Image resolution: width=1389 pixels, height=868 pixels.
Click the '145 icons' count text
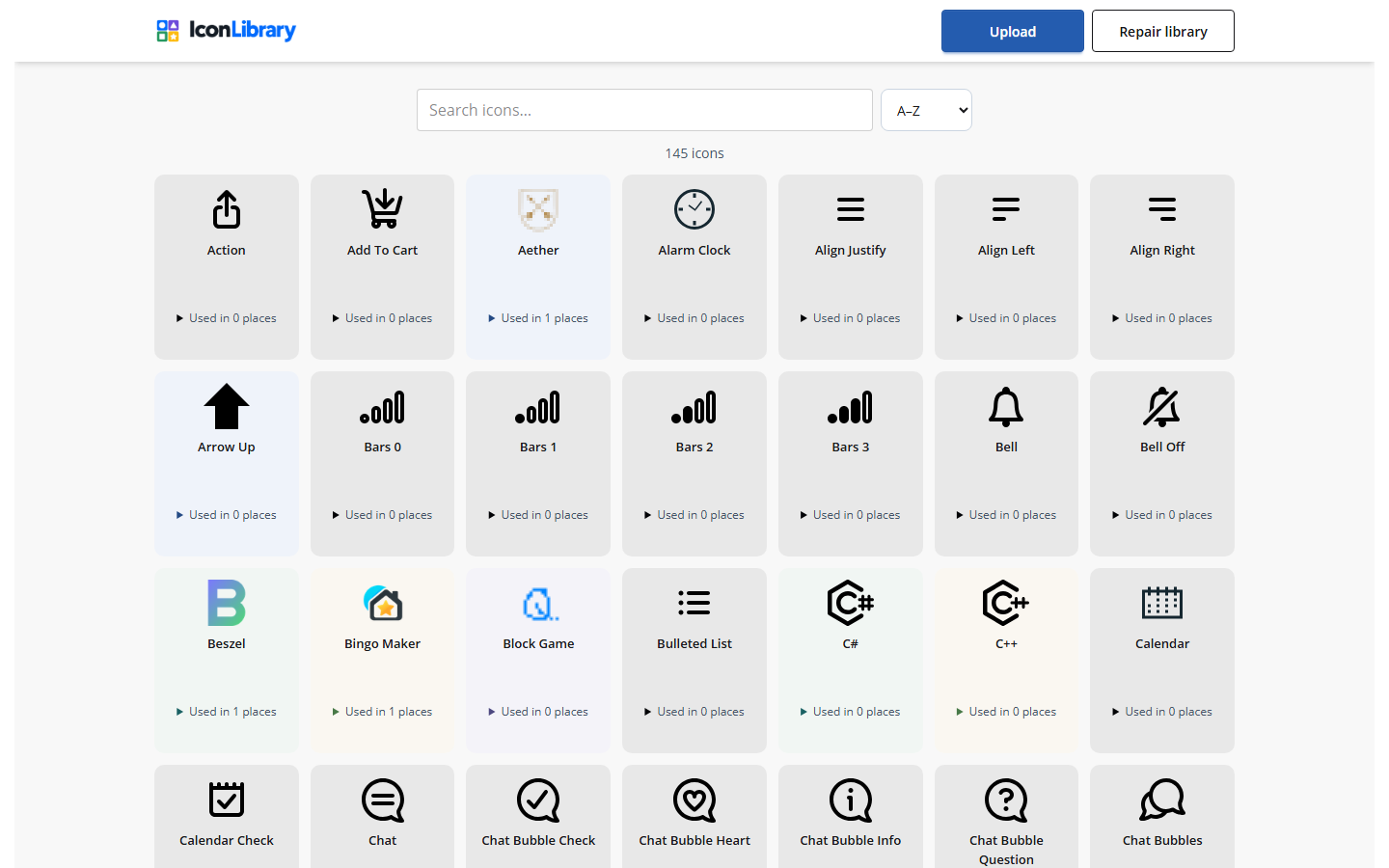pos(694,153)
